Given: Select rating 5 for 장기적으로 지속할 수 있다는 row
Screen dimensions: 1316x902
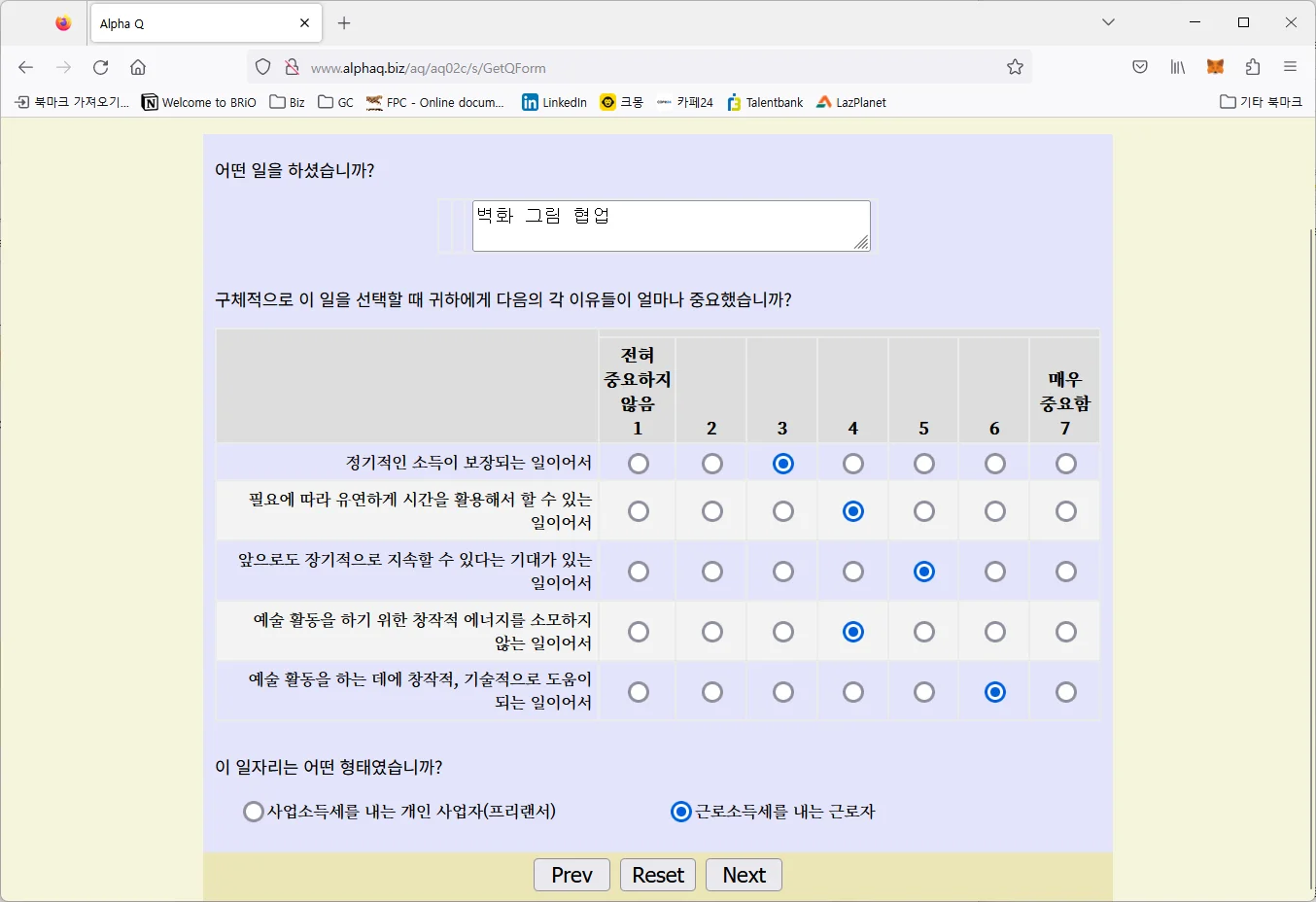Looking at the screenshot, I should pyautogui.click(x=924, y=572).
